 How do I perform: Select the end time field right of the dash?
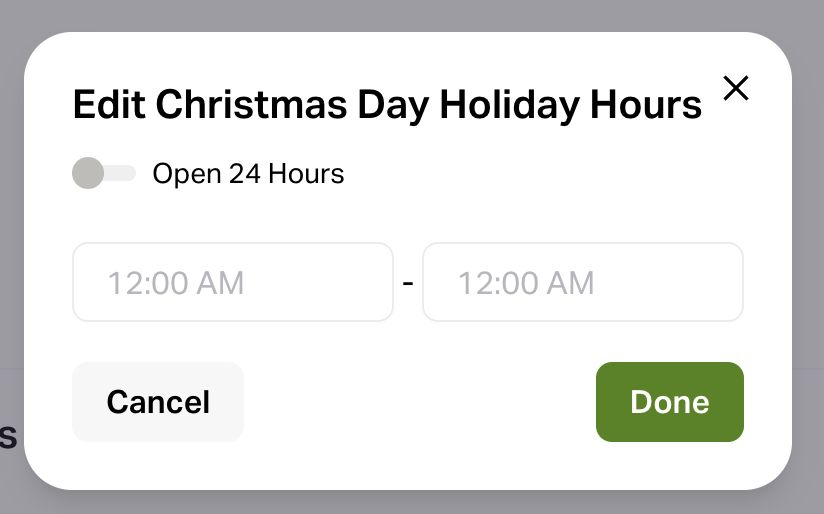583,283
